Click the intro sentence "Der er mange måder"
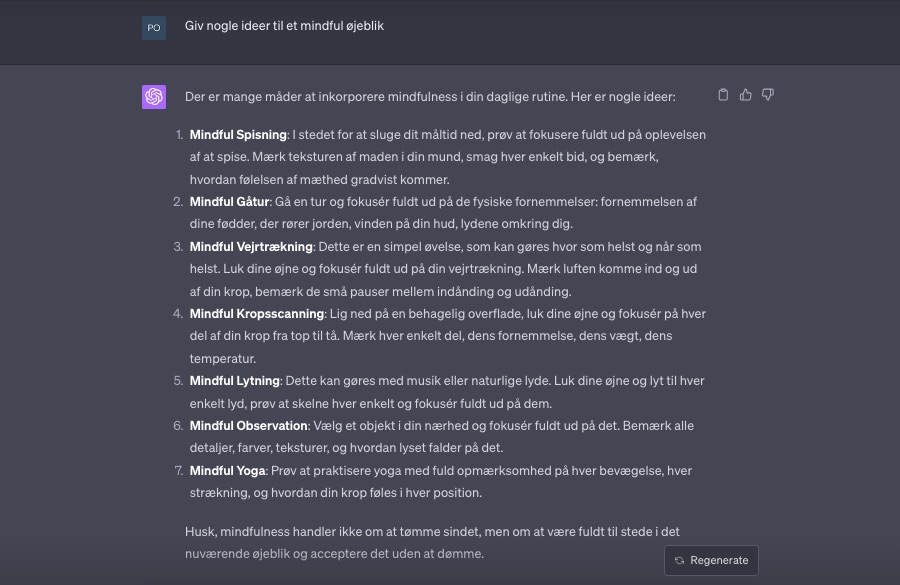 (x=430, y=97)
